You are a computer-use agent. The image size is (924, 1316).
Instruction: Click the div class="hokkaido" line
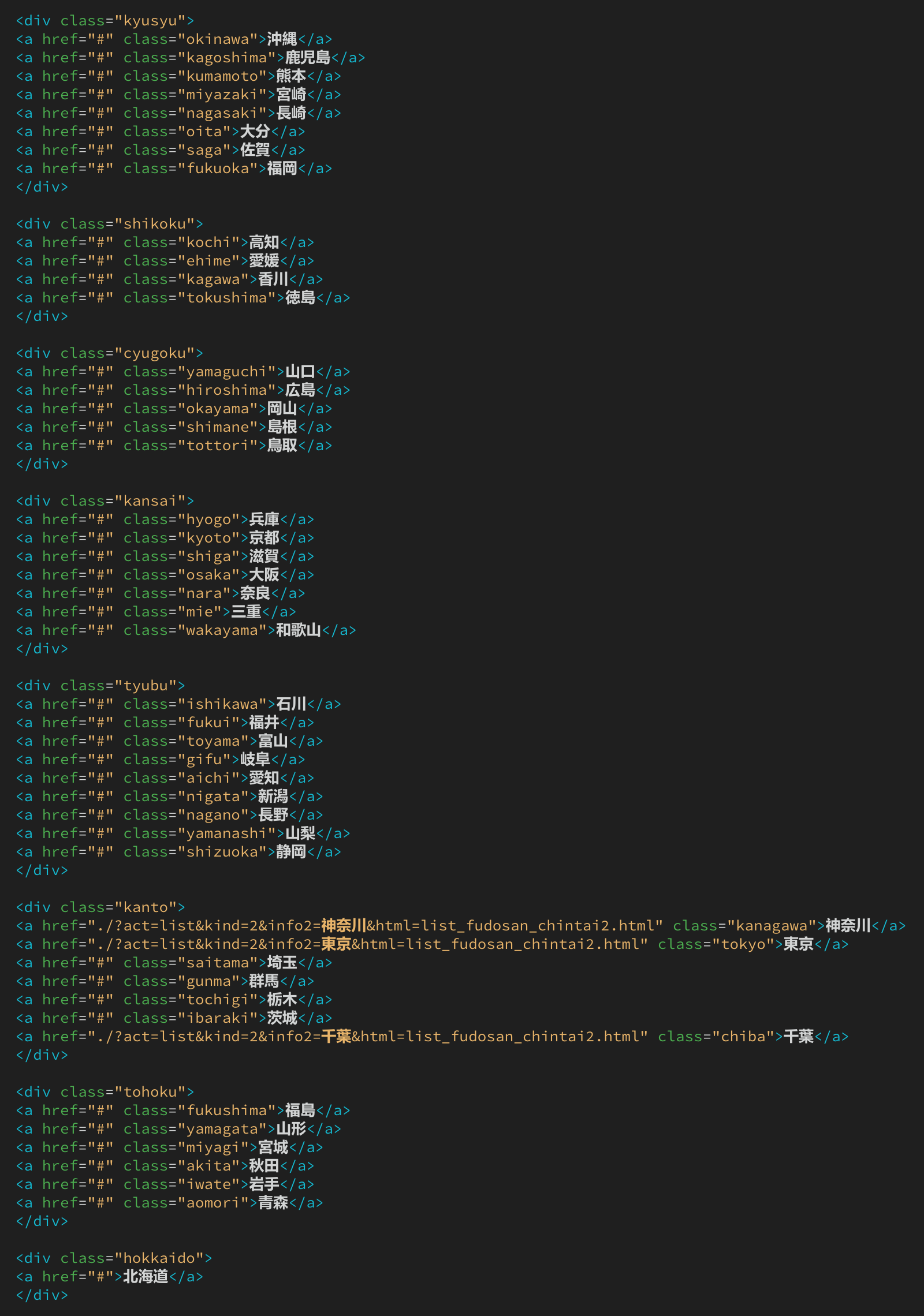(114, 1258)
